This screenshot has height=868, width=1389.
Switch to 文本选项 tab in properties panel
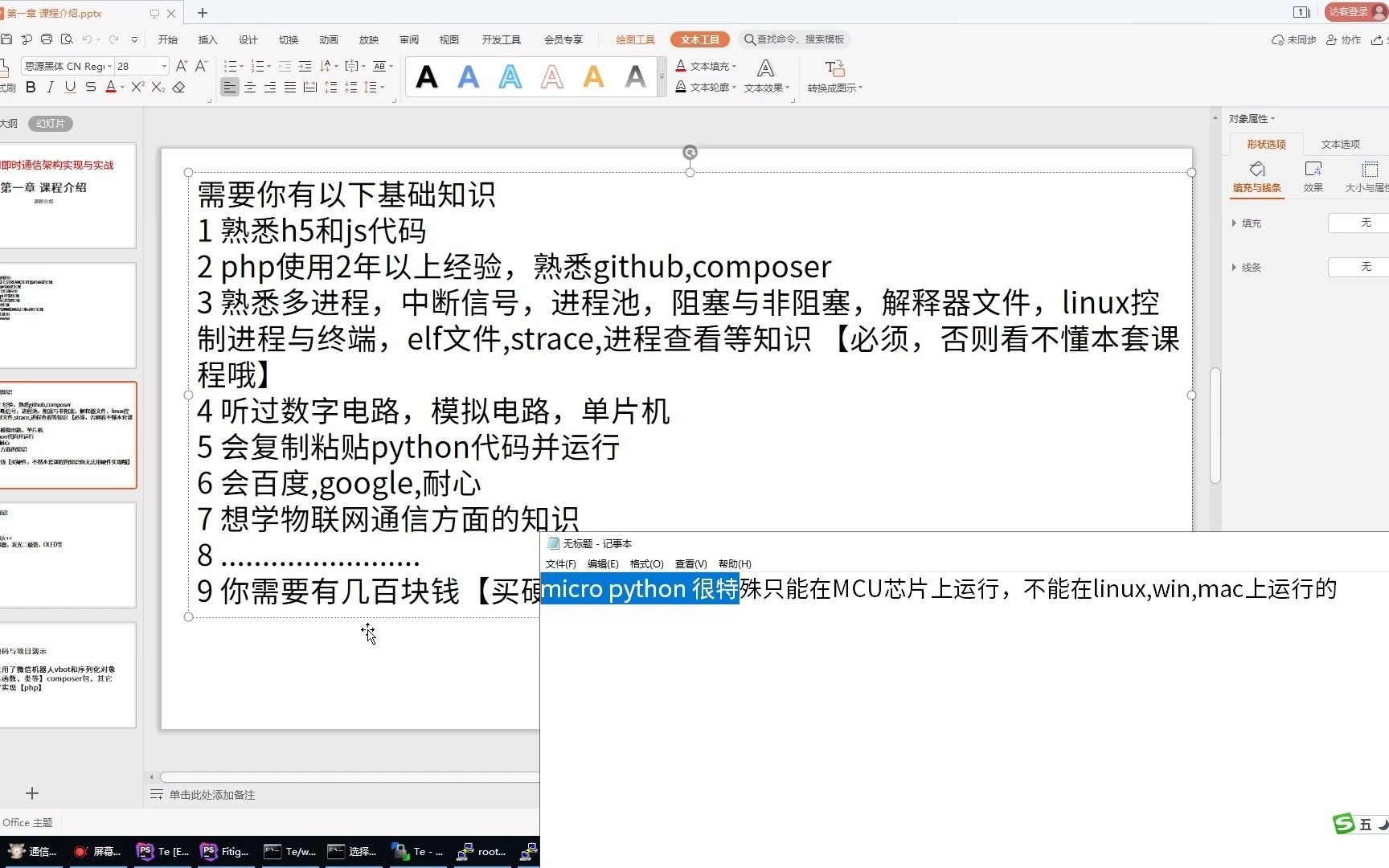[1341, 144]
